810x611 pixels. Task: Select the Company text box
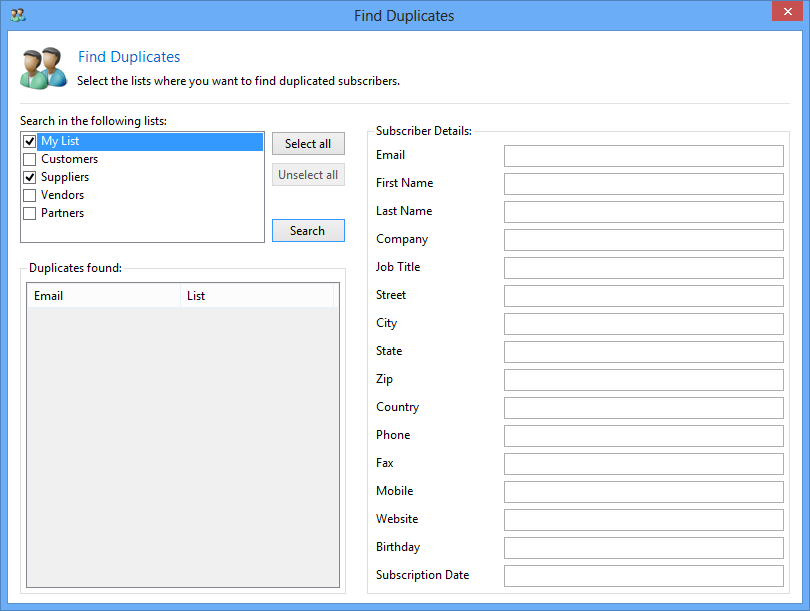click(643, 240)
